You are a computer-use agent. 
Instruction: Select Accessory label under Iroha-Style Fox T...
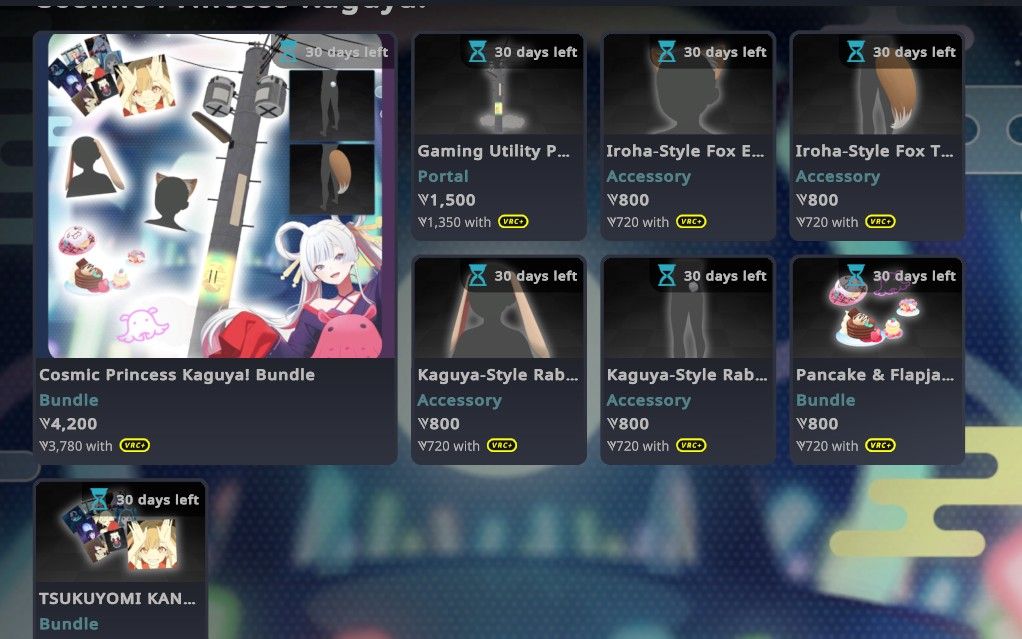[x=838, y=177]
